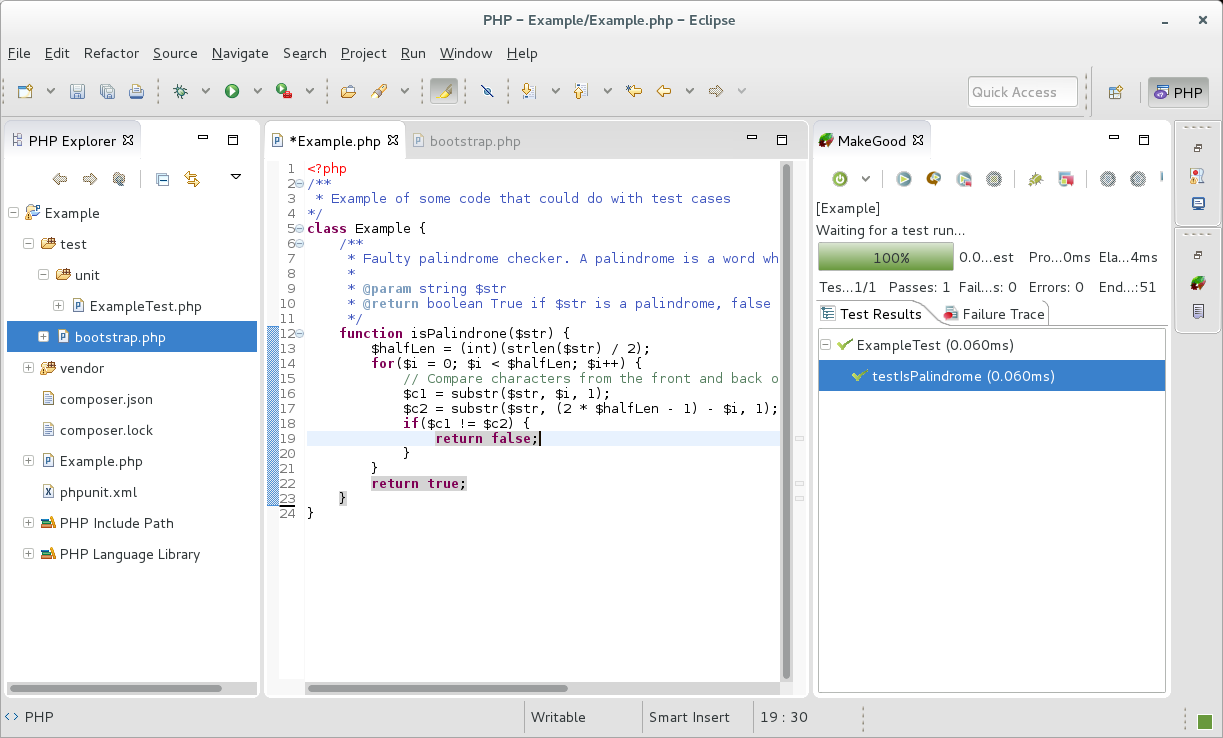
Task: Open the Refactor menu
Action: point(111,53)
